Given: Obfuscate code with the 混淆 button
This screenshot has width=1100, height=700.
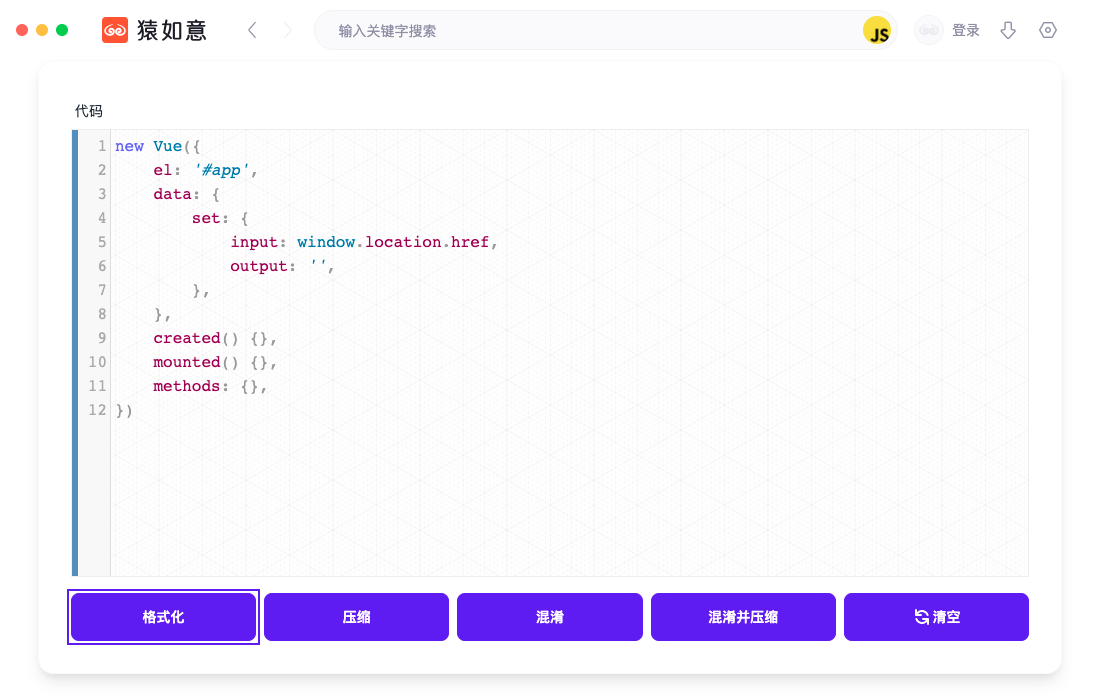Looking at the screenshot, I should pos(549,617).
